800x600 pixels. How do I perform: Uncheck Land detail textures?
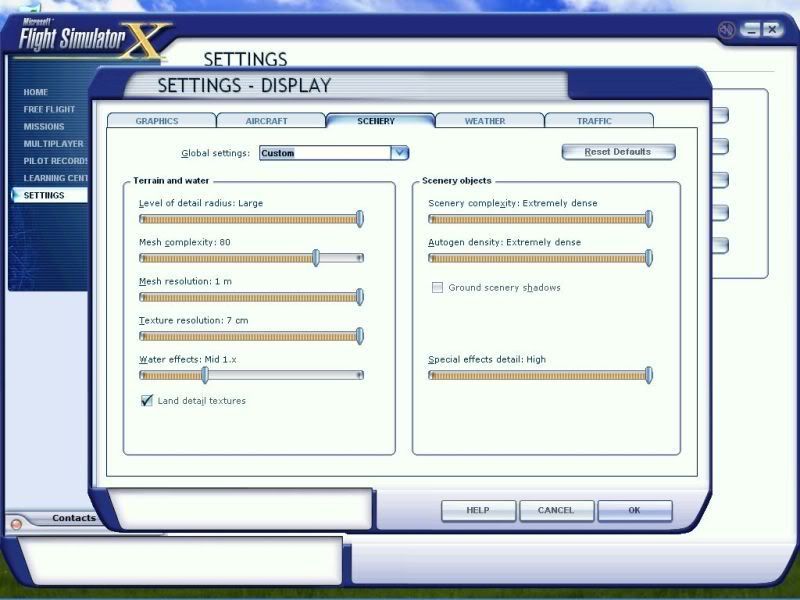[147, 401]
